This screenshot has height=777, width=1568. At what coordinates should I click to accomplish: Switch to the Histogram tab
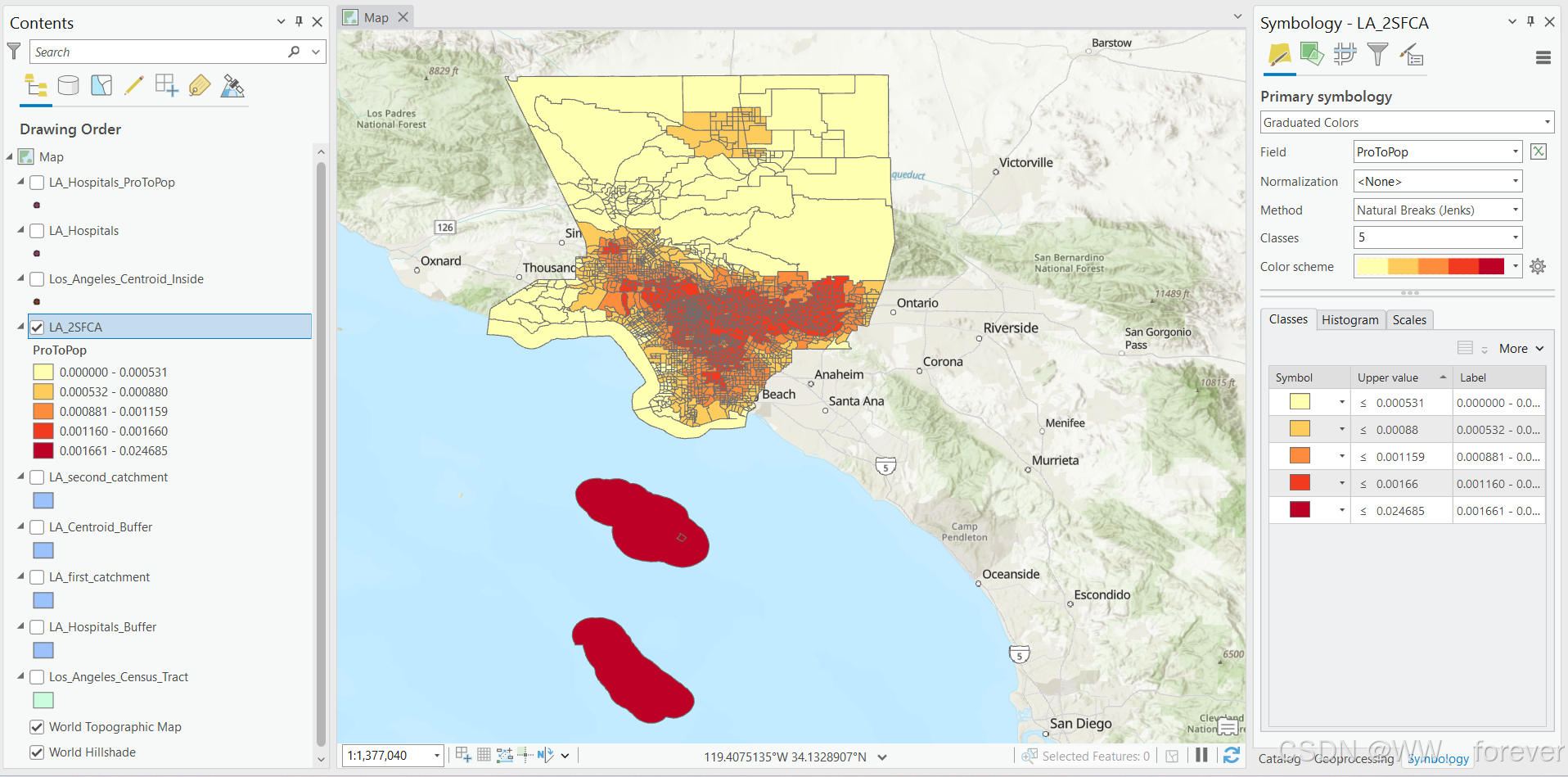(1349, 319)
